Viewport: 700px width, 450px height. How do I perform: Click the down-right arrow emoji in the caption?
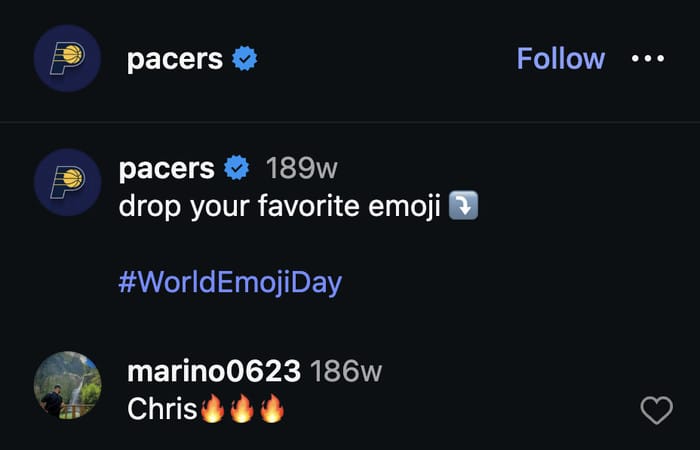coord(463,207)
